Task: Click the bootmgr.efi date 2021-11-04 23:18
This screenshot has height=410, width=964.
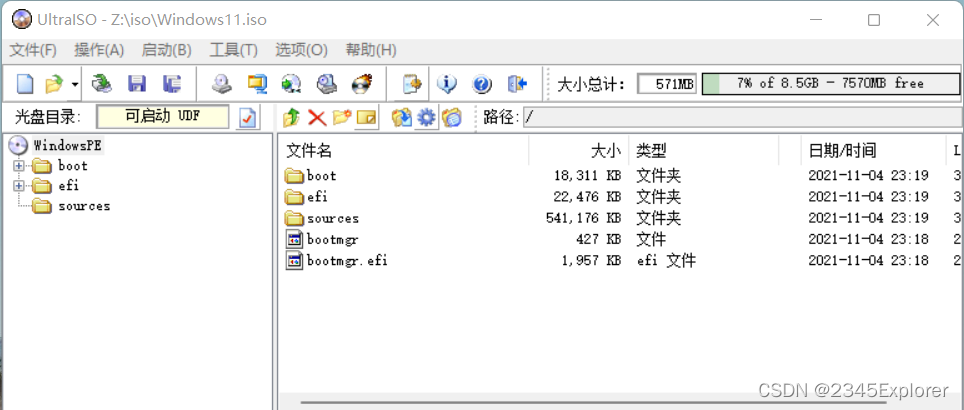Action: (x=868, y=261)
